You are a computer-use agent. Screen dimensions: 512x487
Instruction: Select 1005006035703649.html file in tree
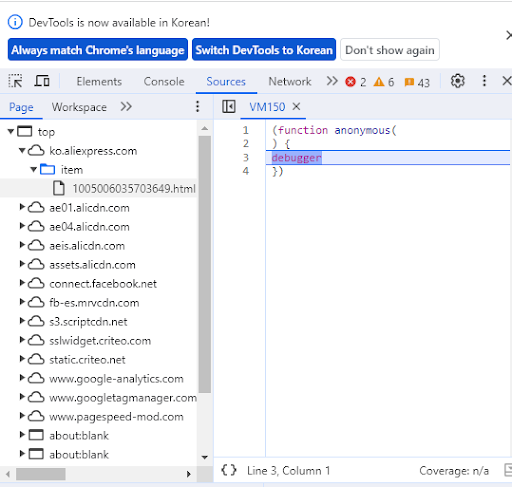click(99, 188)
